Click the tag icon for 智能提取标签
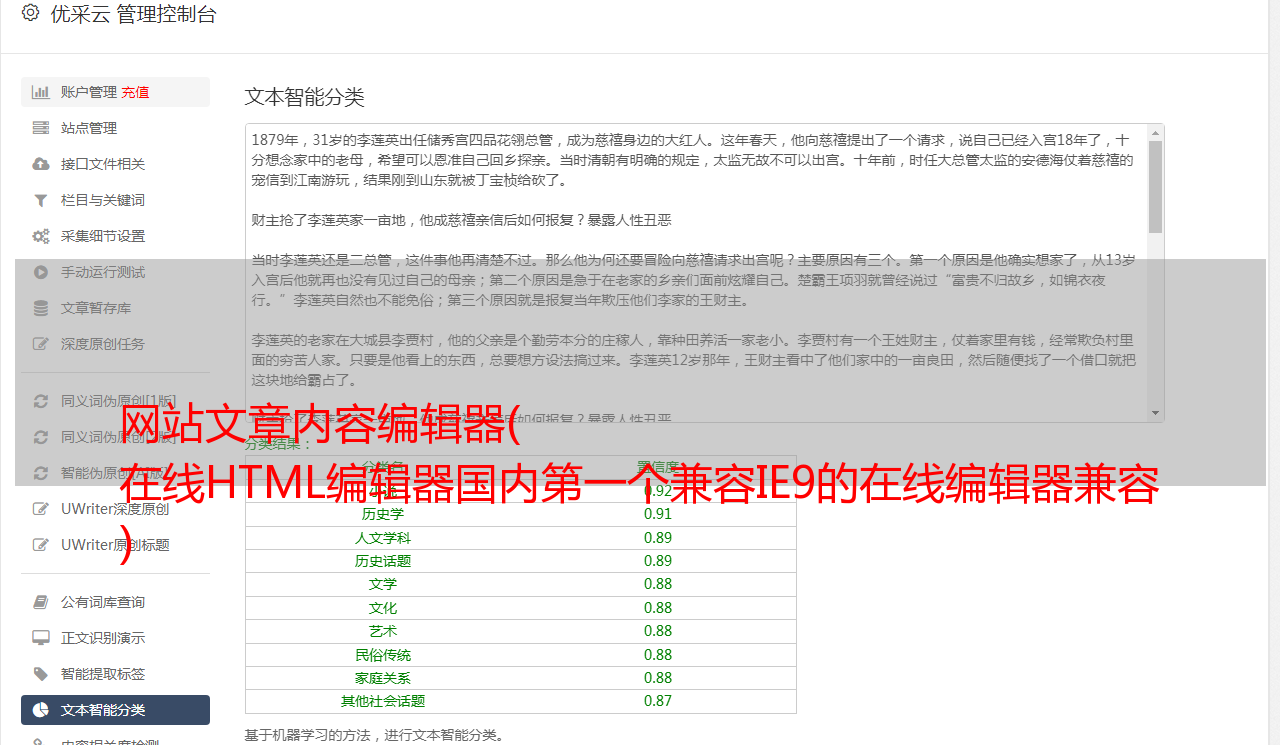The height and width of the screenshot is (745, 1280). [41, 674]
